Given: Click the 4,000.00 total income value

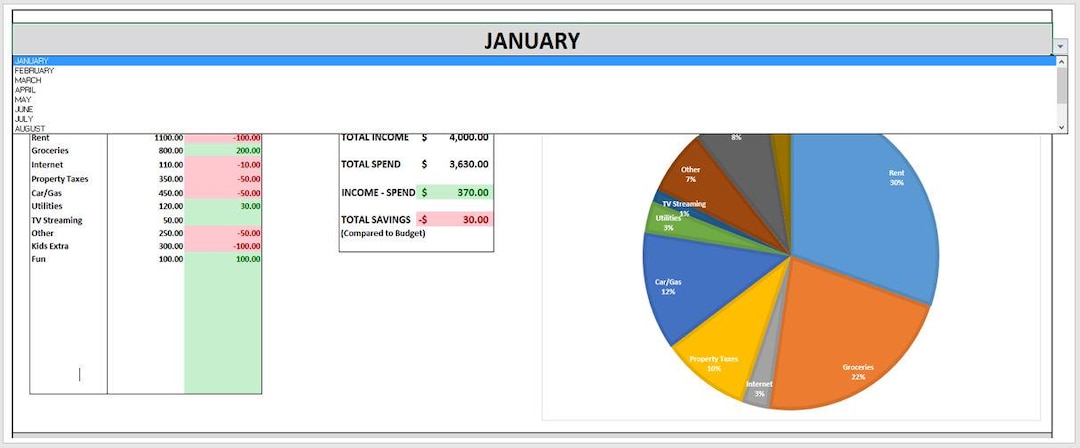Looking at the screenshot, I should (468, 137).
